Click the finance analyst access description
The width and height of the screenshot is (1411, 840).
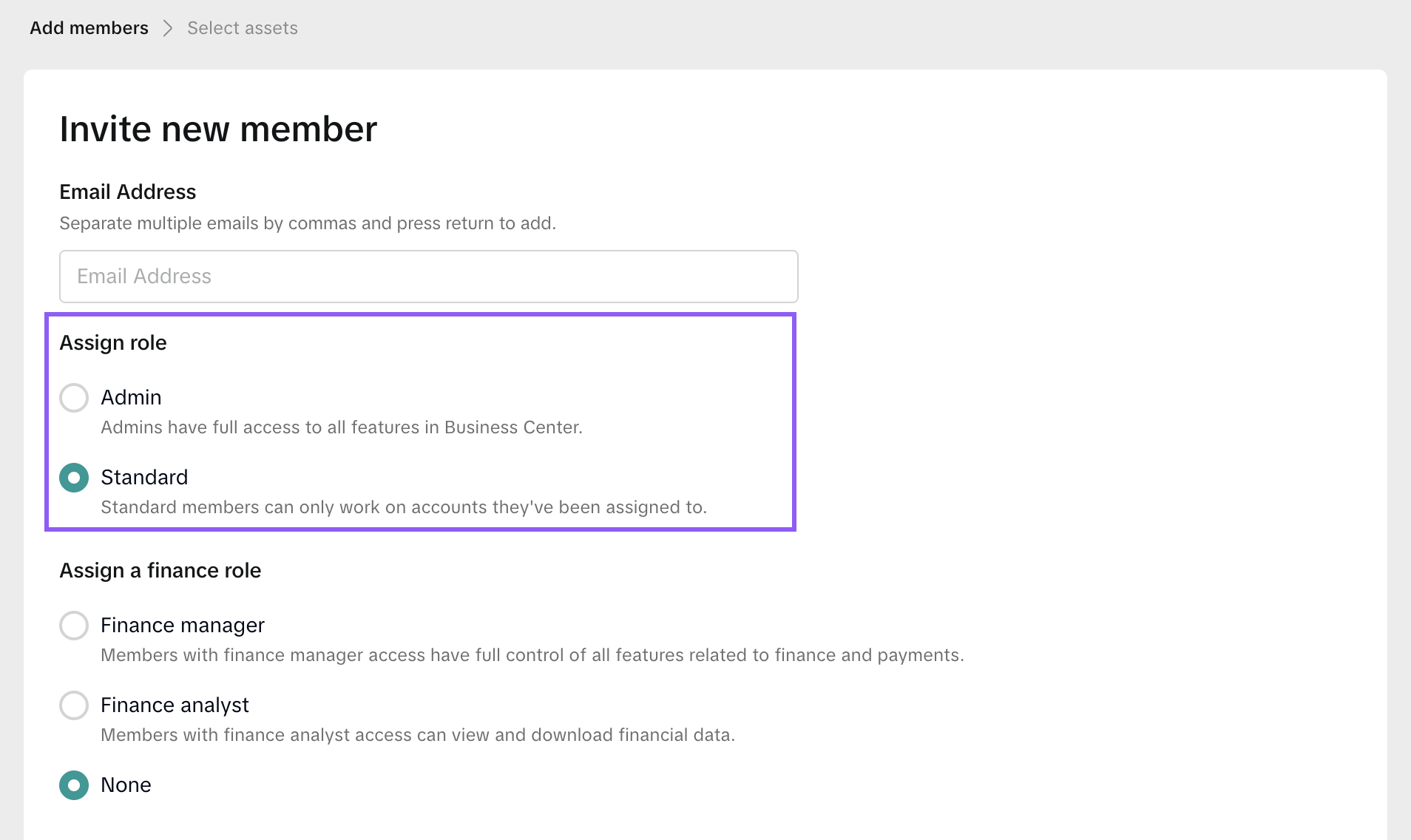point(418,735)
